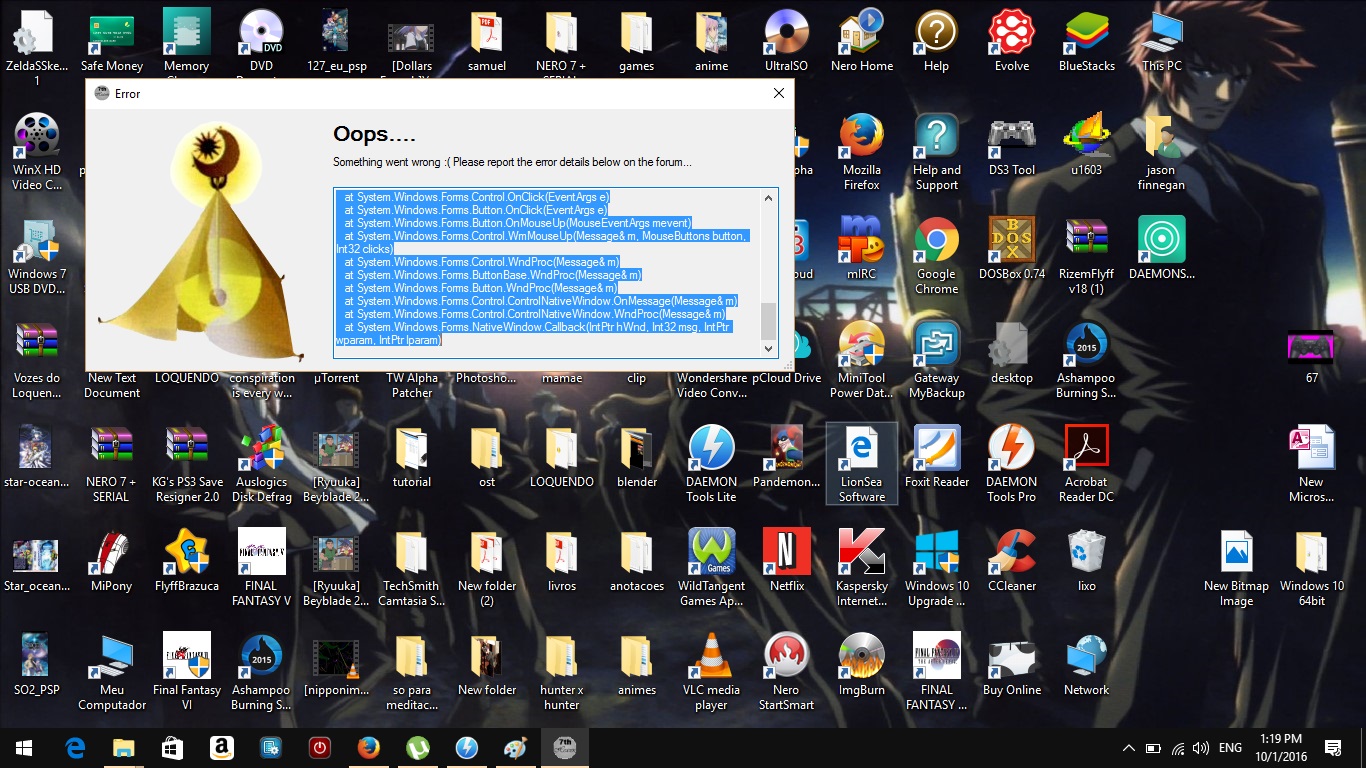Open the FlyffBrazuca shortcut

[187, 562]
